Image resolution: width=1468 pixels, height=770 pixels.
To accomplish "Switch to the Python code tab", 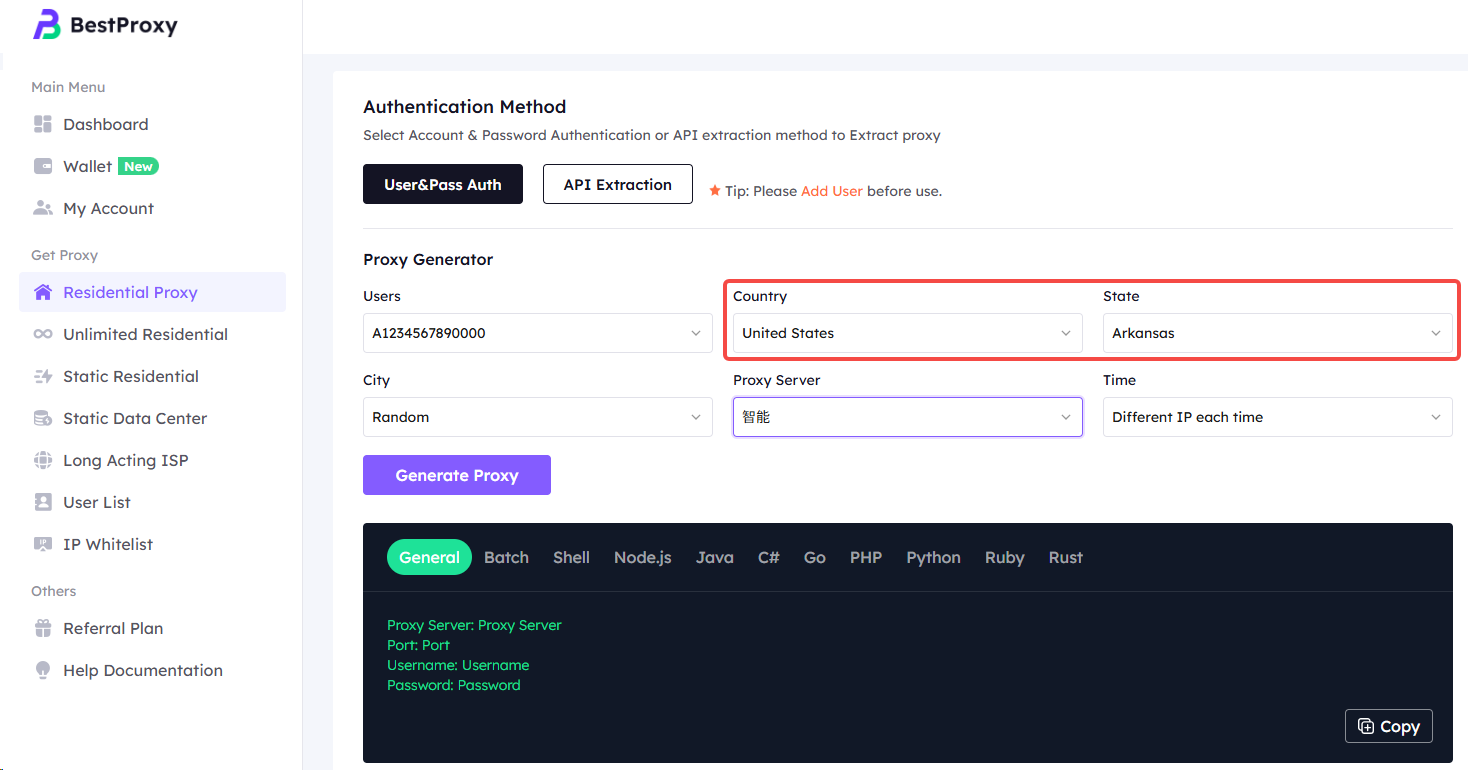I will coord(933,558).
